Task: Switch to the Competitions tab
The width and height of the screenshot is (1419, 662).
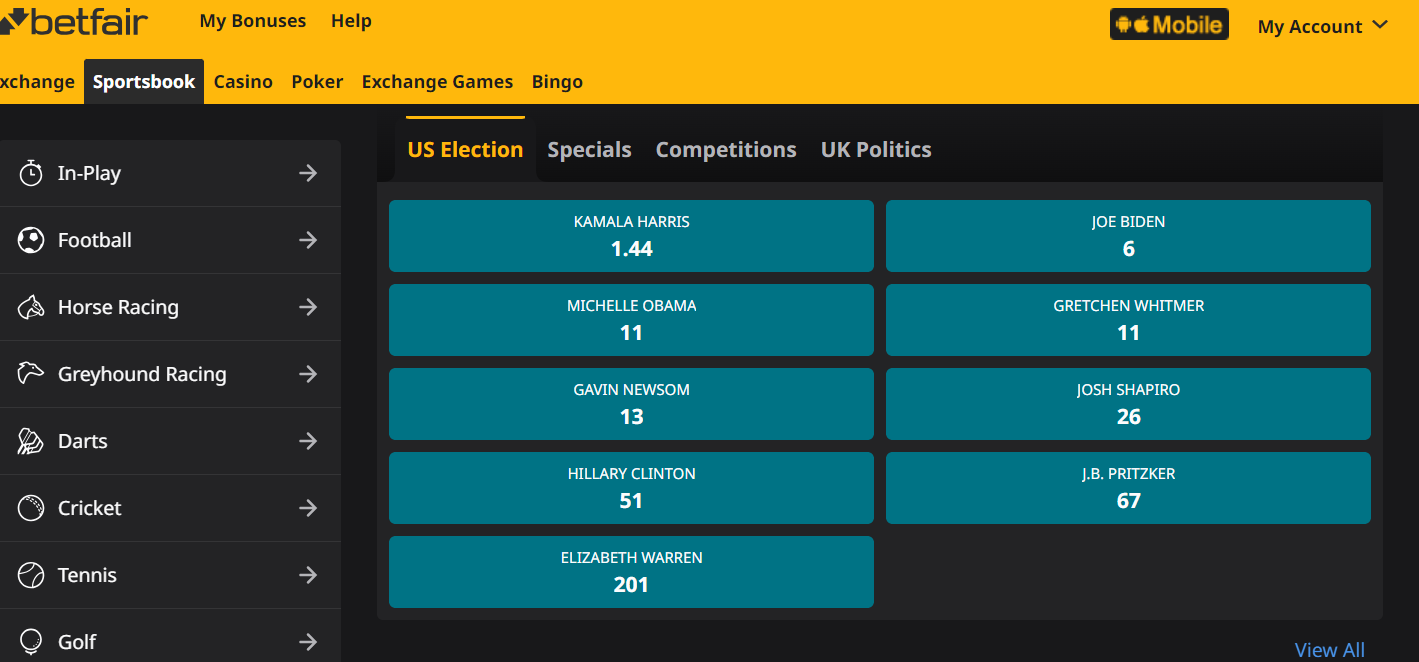Action: coord(726,150)
